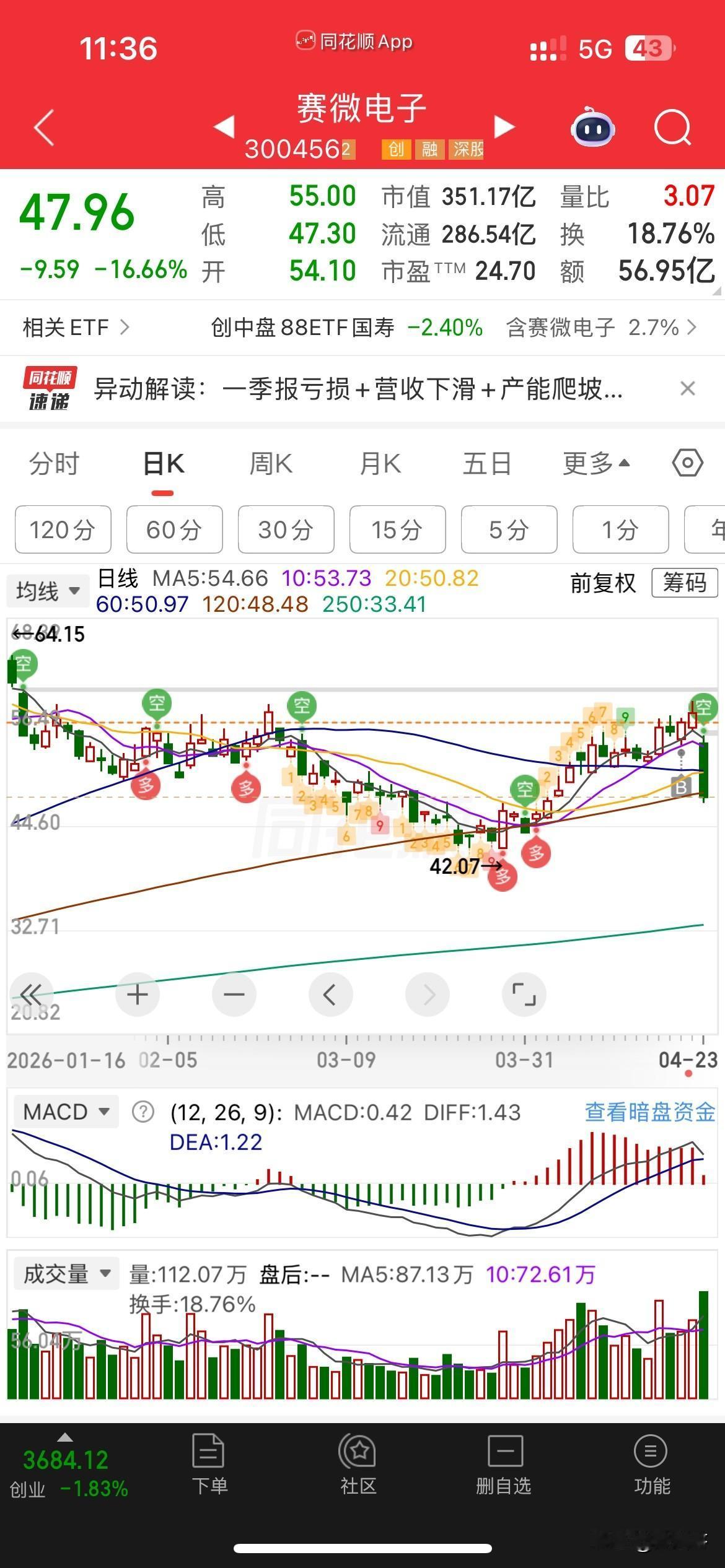Open the 均线 indicator dropdown
Viewport: 725px width, 1568px height.
click(x=48, y=591)
